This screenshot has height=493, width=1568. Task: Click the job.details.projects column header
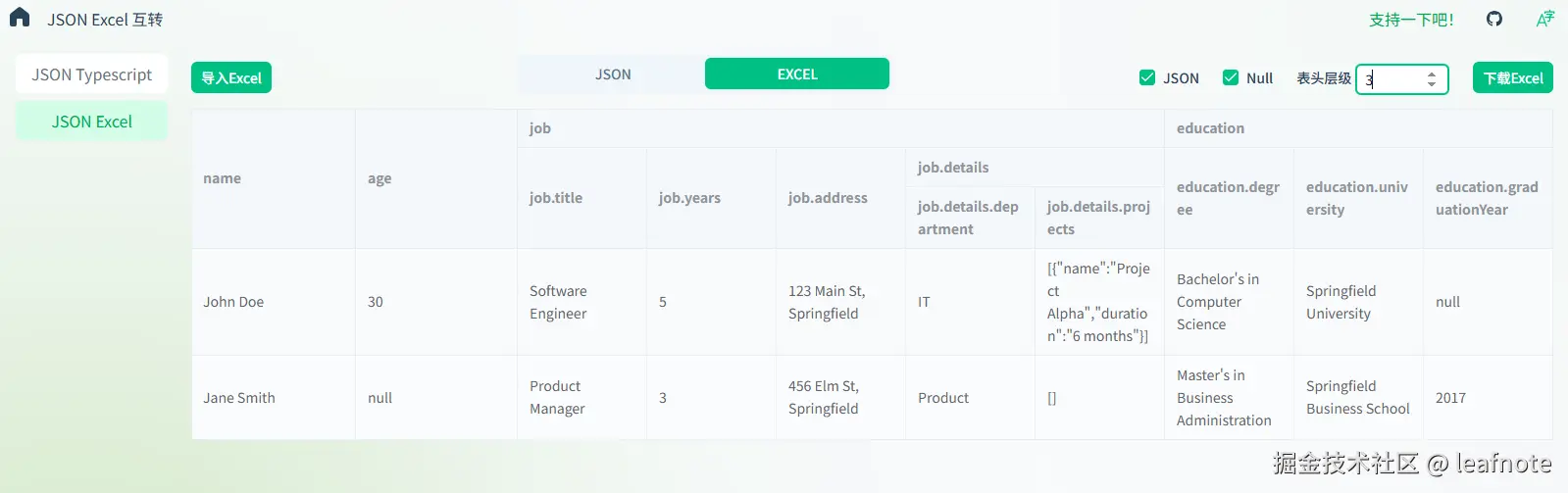click(1098, 218)
